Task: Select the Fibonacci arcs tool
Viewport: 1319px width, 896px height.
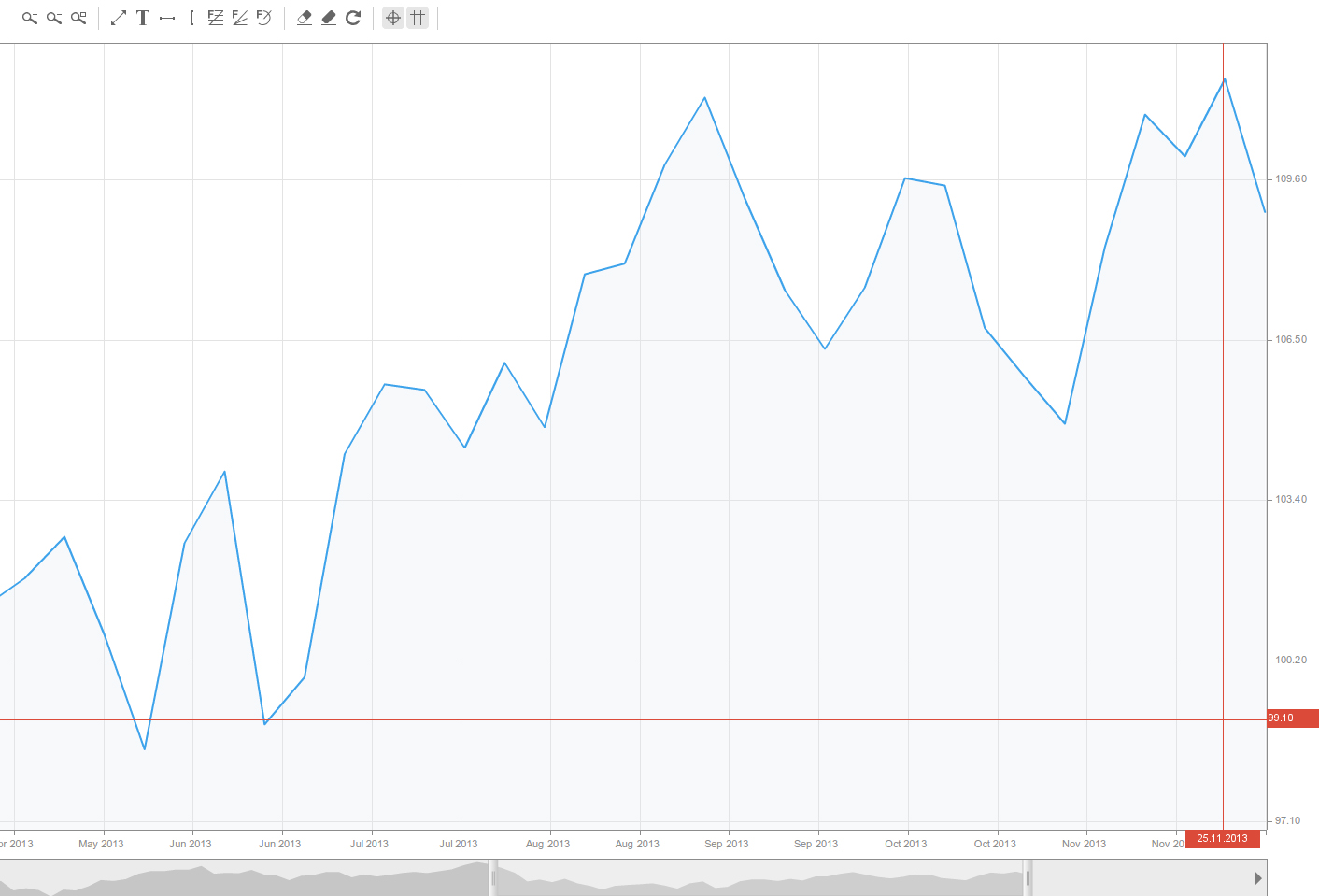Action: [263, 17]
